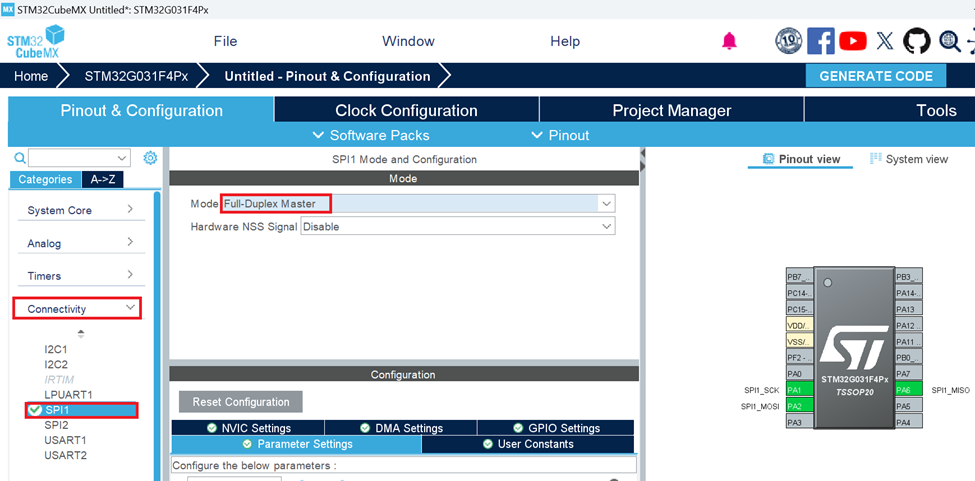Click the green PA2 pin on chip
The width and height of the screenshot is (975, 481).
[x=800, y=406]
